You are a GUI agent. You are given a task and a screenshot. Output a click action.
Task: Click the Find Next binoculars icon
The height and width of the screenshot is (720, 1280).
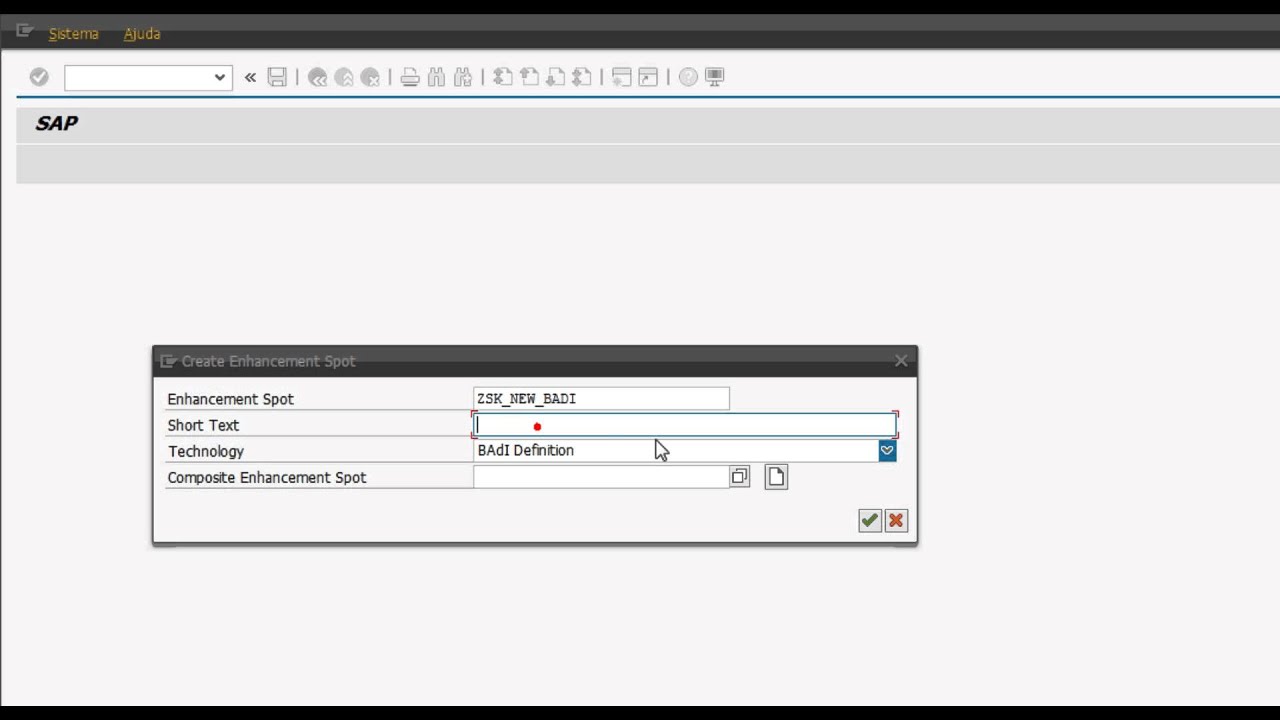pyautogui.click(x=462, y=77)
